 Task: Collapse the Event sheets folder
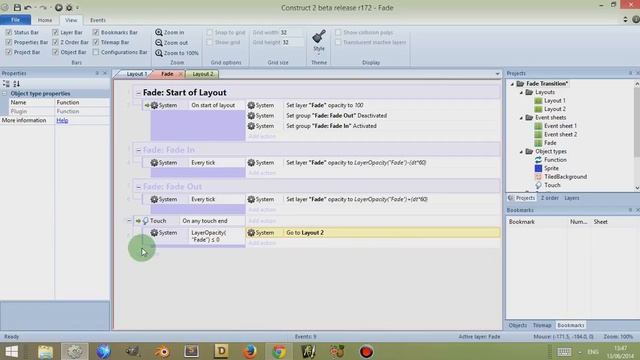pos(521,118)
